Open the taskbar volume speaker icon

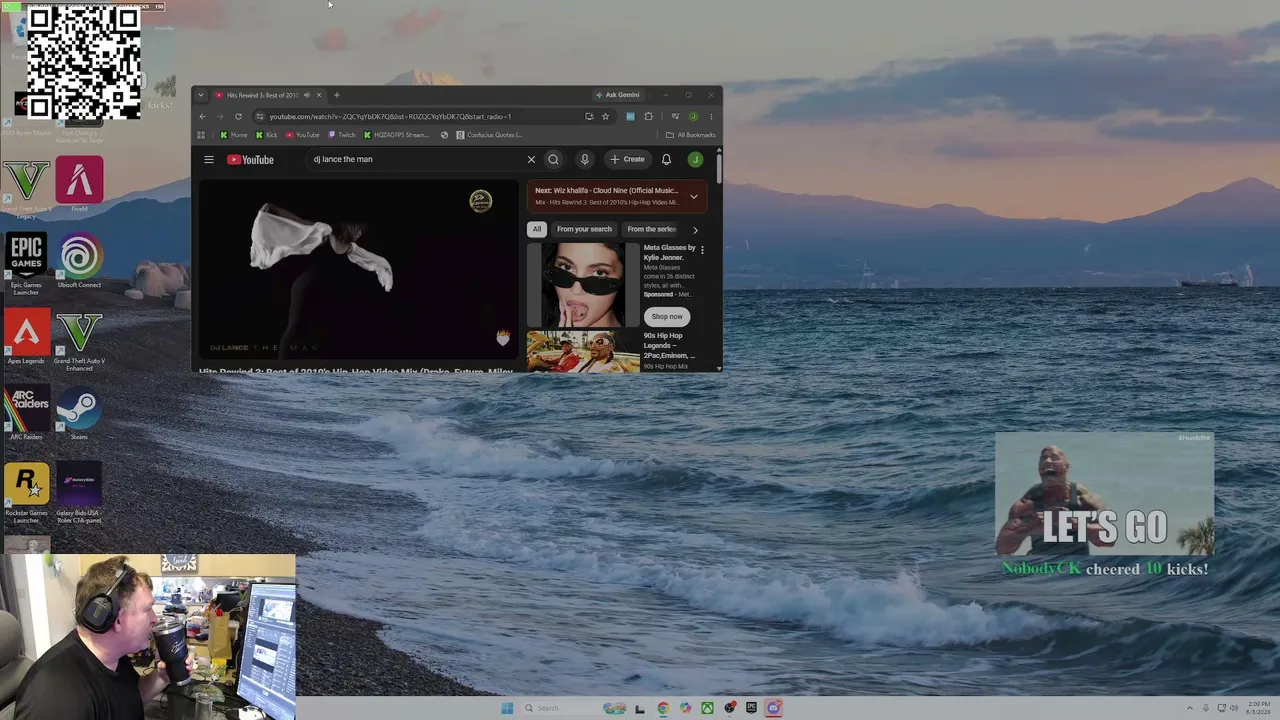[1234, 708]
